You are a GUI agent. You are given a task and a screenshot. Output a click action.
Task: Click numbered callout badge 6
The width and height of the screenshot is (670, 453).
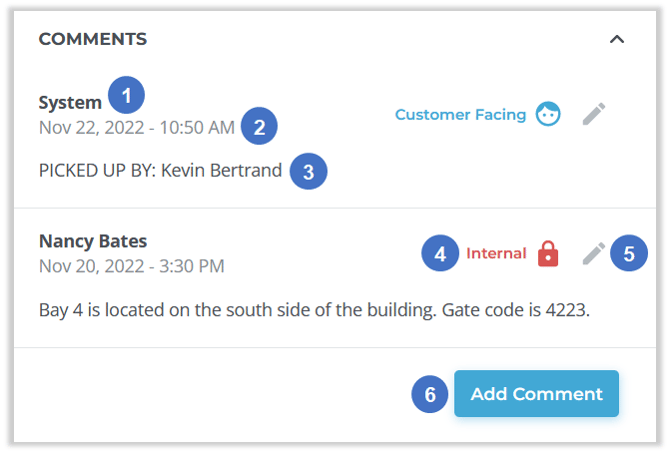click(x=430, y=394)
